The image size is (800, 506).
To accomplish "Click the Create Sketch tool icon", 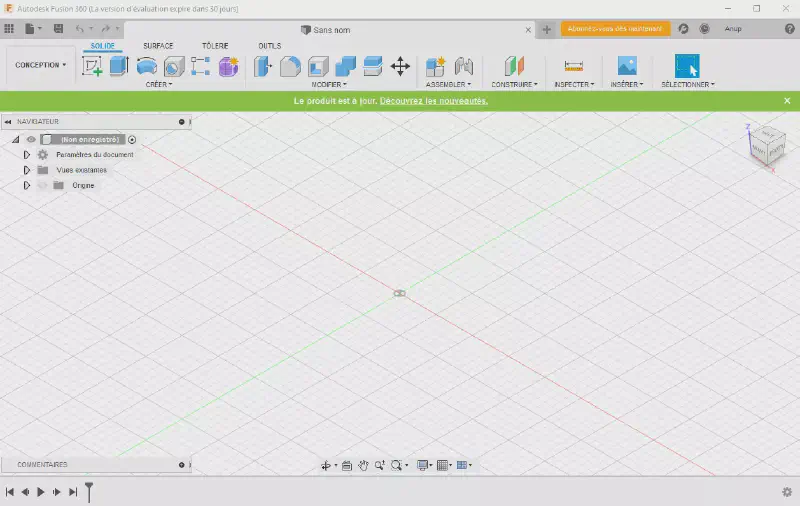I will point(92,66).
